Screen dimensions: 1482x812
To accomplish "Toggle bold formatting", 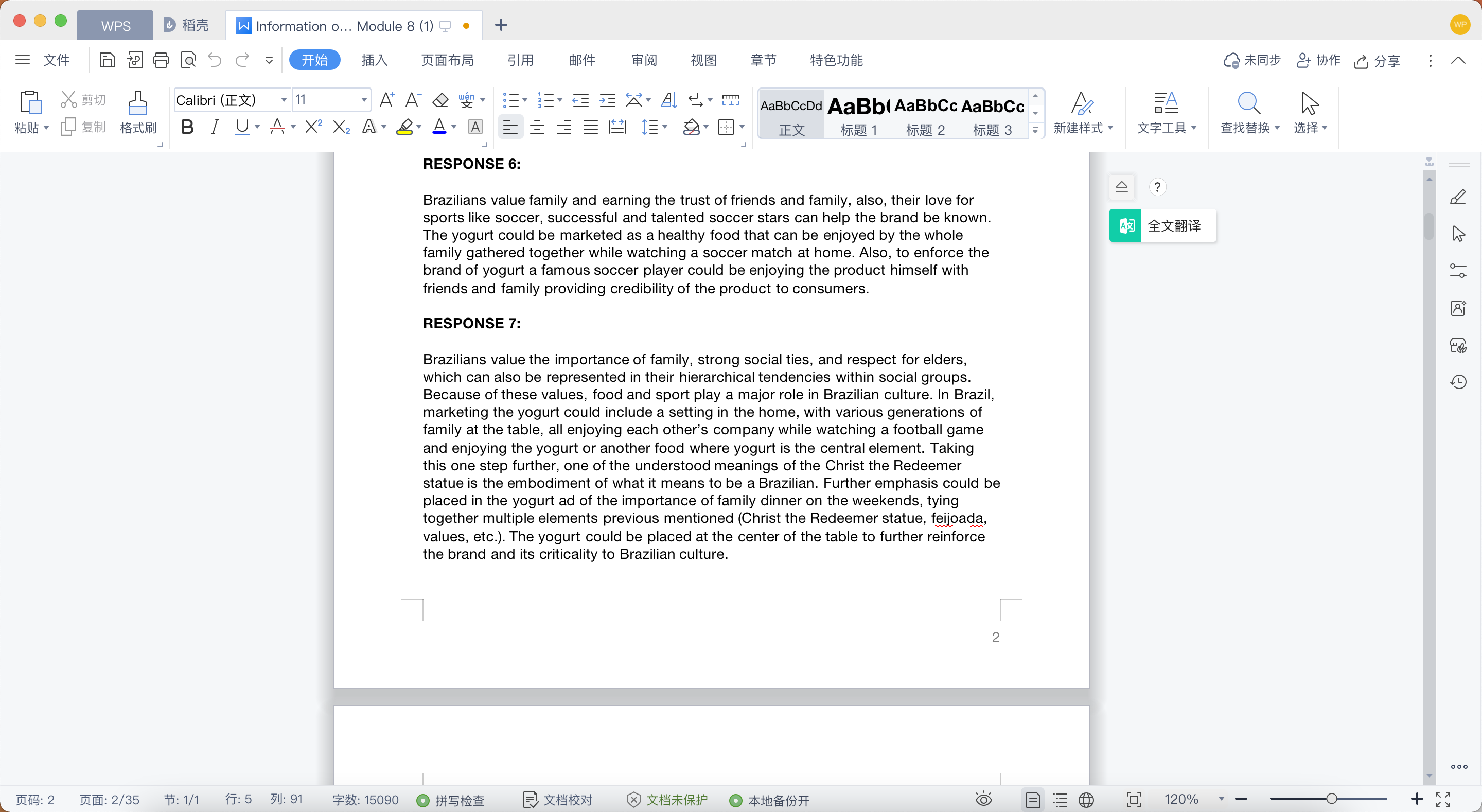I will pyautogui.click(x=187, y=126).
